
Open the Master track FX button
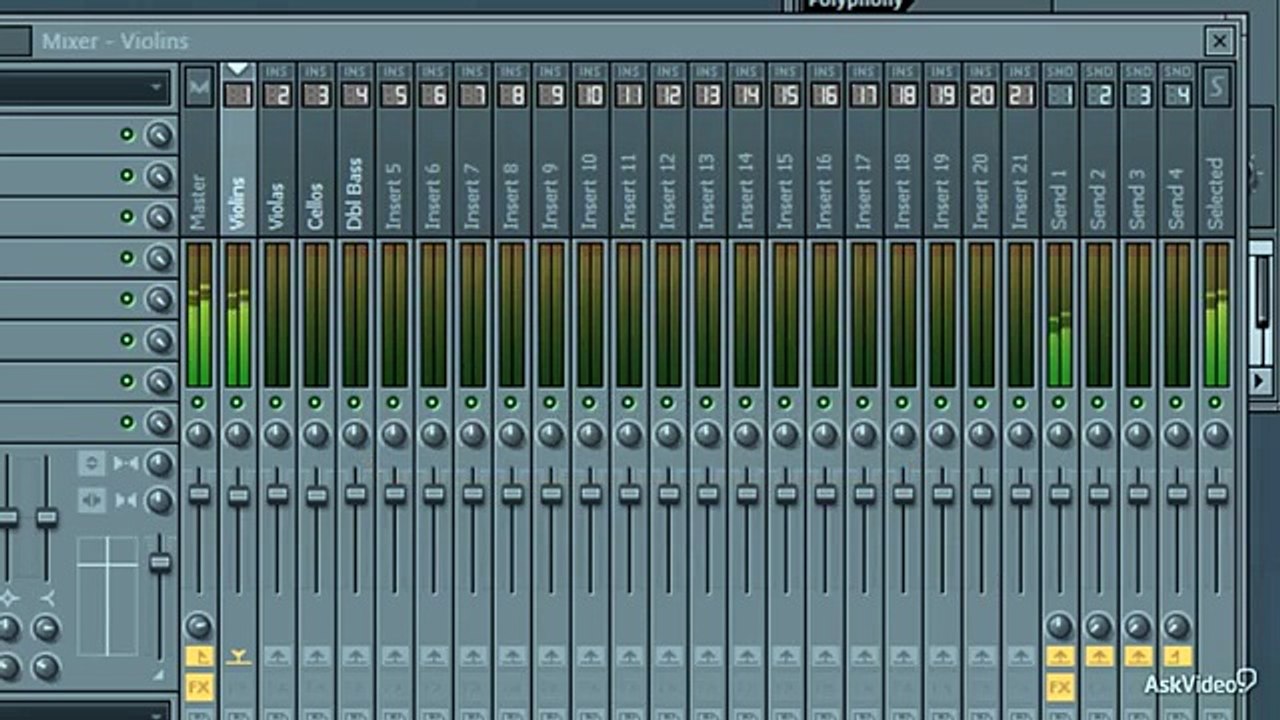pyautogui.click(x=199, y=687)
